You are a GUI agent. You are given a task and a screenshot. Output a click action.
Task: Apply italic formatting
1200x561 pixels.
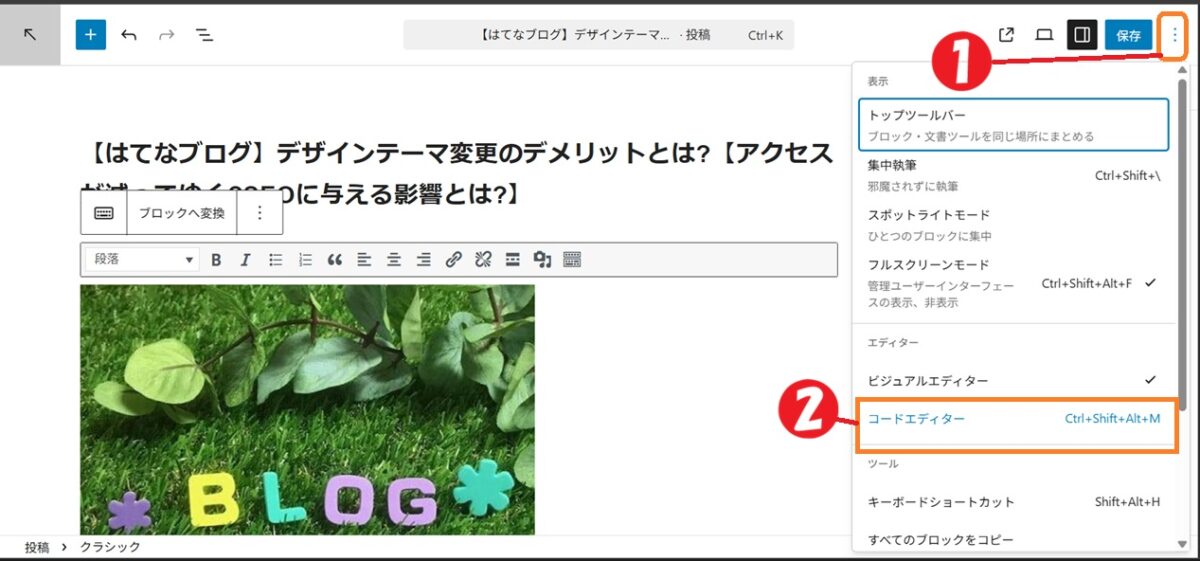(x=245, y=260)
